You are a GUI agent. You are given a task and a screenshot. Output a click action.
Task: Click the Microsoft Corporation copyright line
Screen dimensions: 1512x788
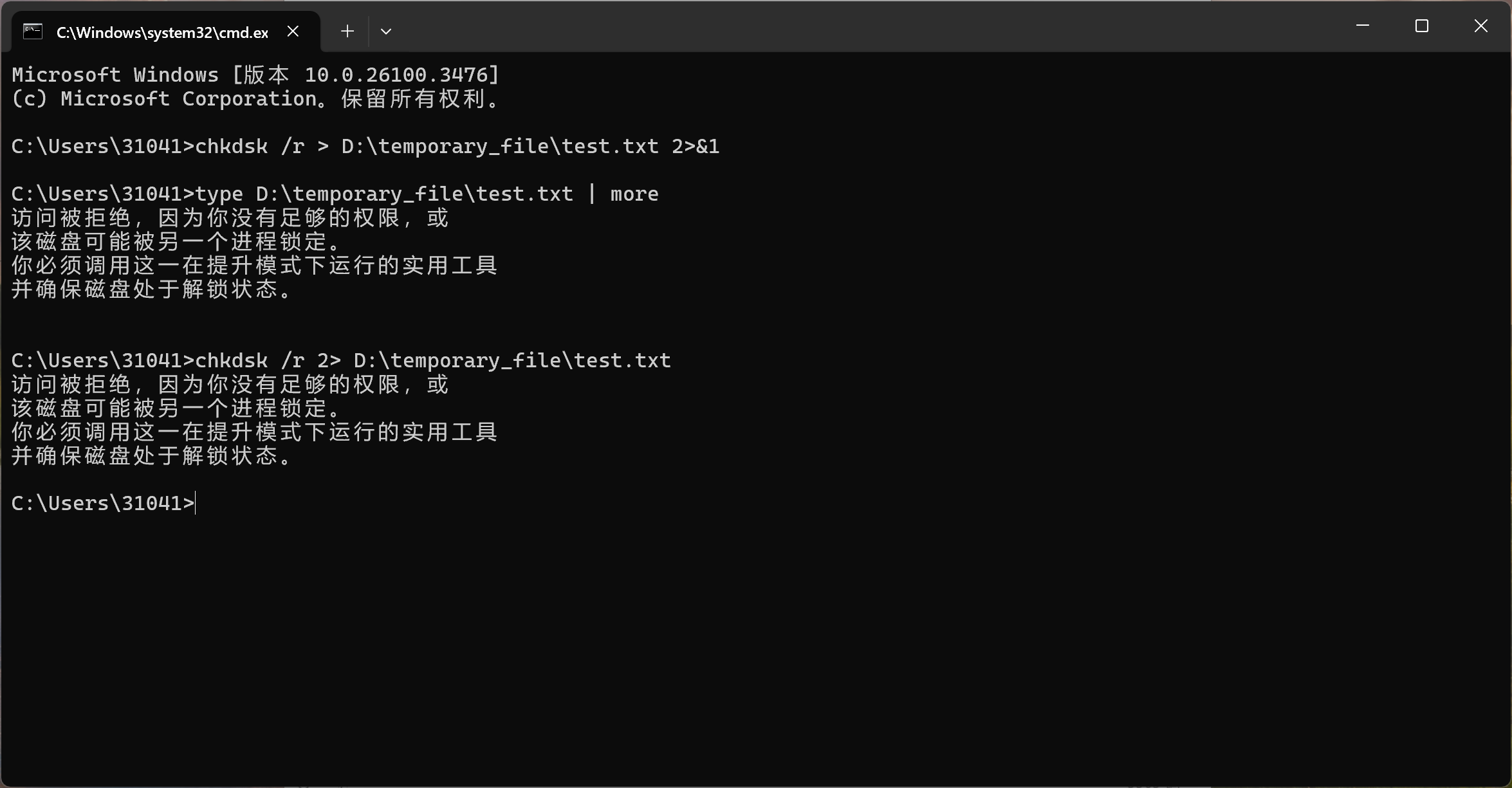tap(255, 98)
